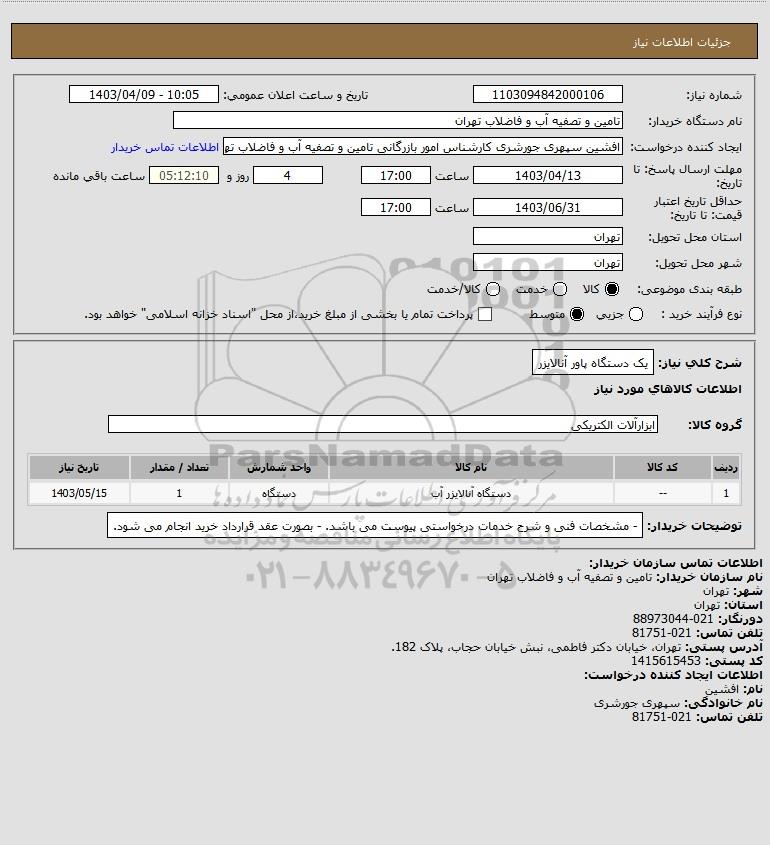Click the جزئیات اطلاعات نیاز header title
Viewport: 770px width, 845px height.
(x=682, y=42)
